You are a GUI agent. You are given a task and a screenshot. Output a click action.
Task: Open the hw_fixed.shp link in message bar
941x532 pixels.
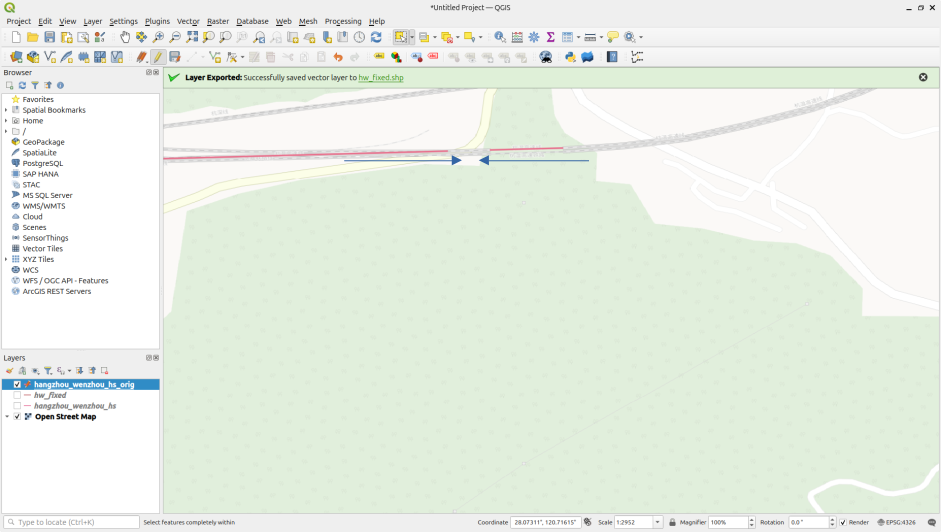coord(381,77)
